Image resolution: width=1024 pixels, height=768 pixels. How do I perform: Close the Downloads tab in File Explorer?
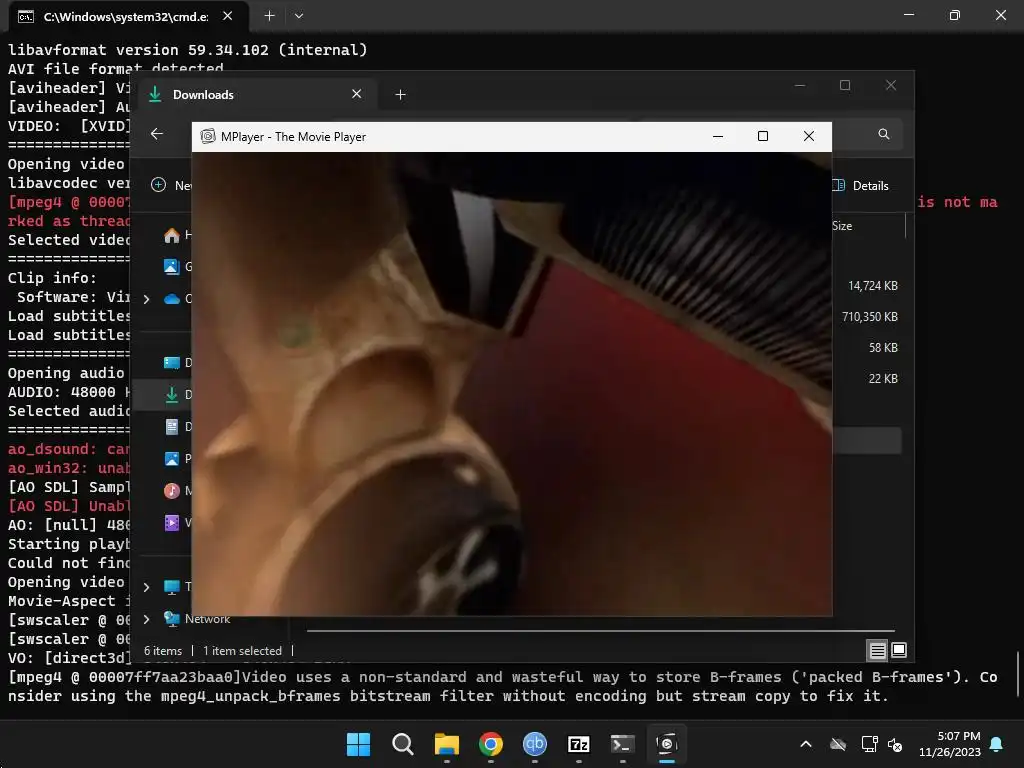click(357, 94)
